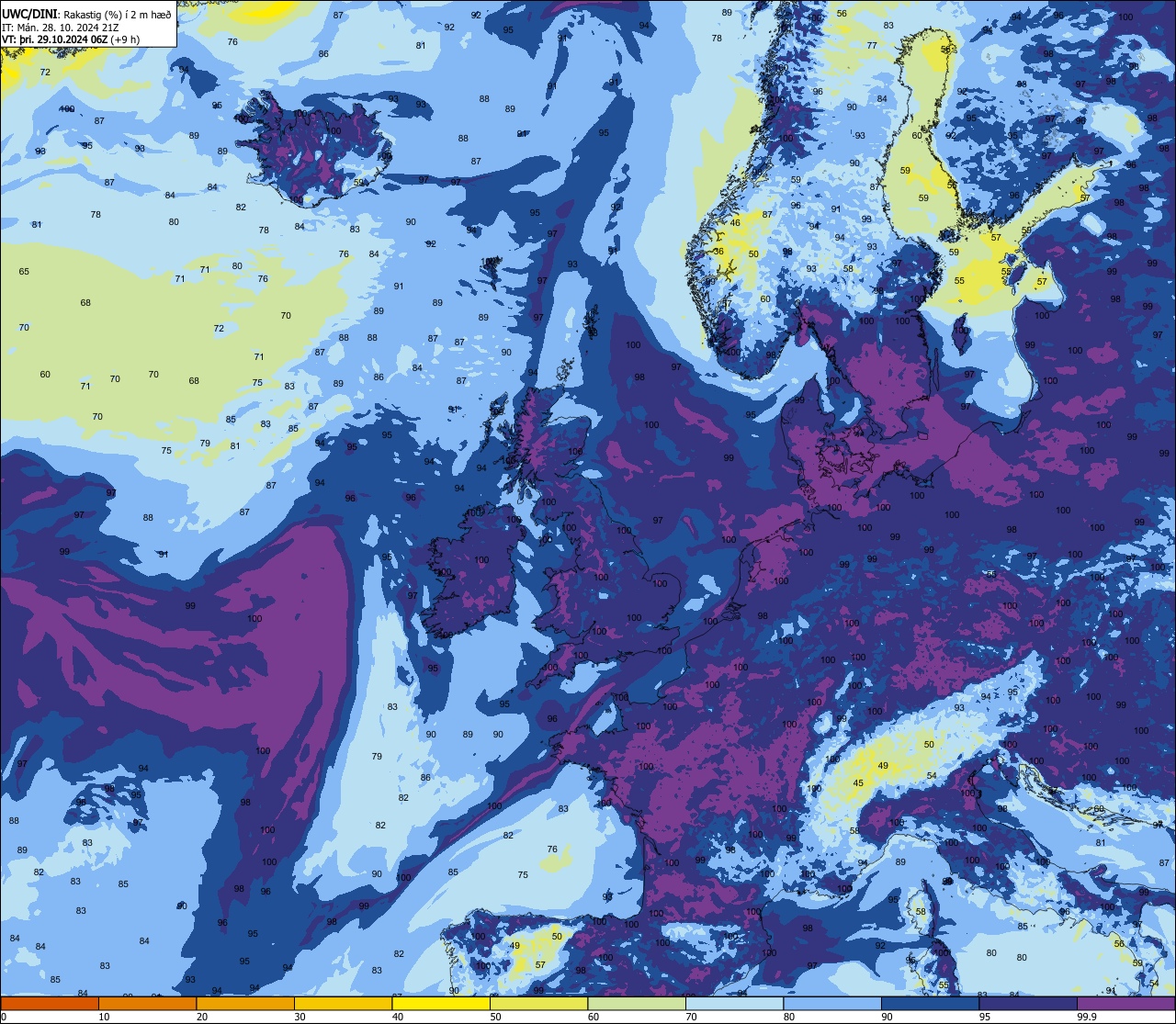The image size is (1176, 1024).
Task: Click the 65 value in the Atlantic west
Action: (24, 272)
